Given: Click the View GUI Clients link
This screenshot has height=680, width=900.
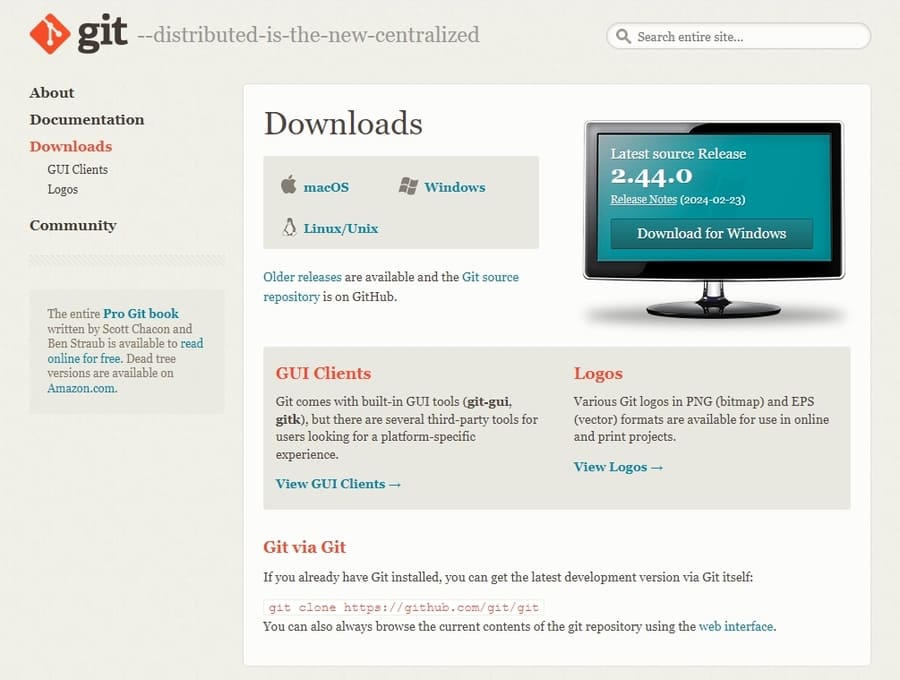Looking at the screenshot, I should 338,484.
